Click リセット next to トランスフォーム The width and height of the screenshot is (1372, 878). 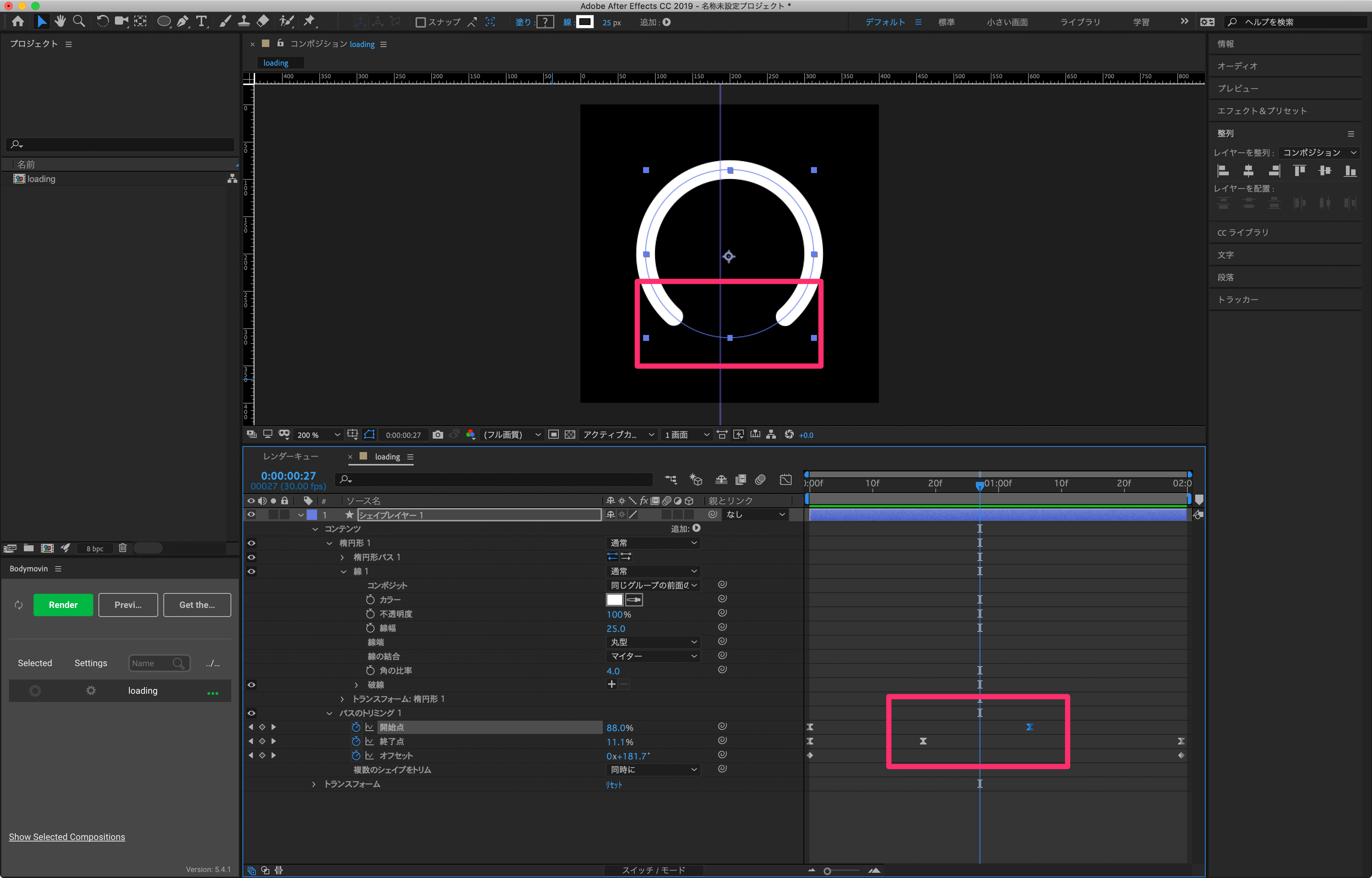614,785
